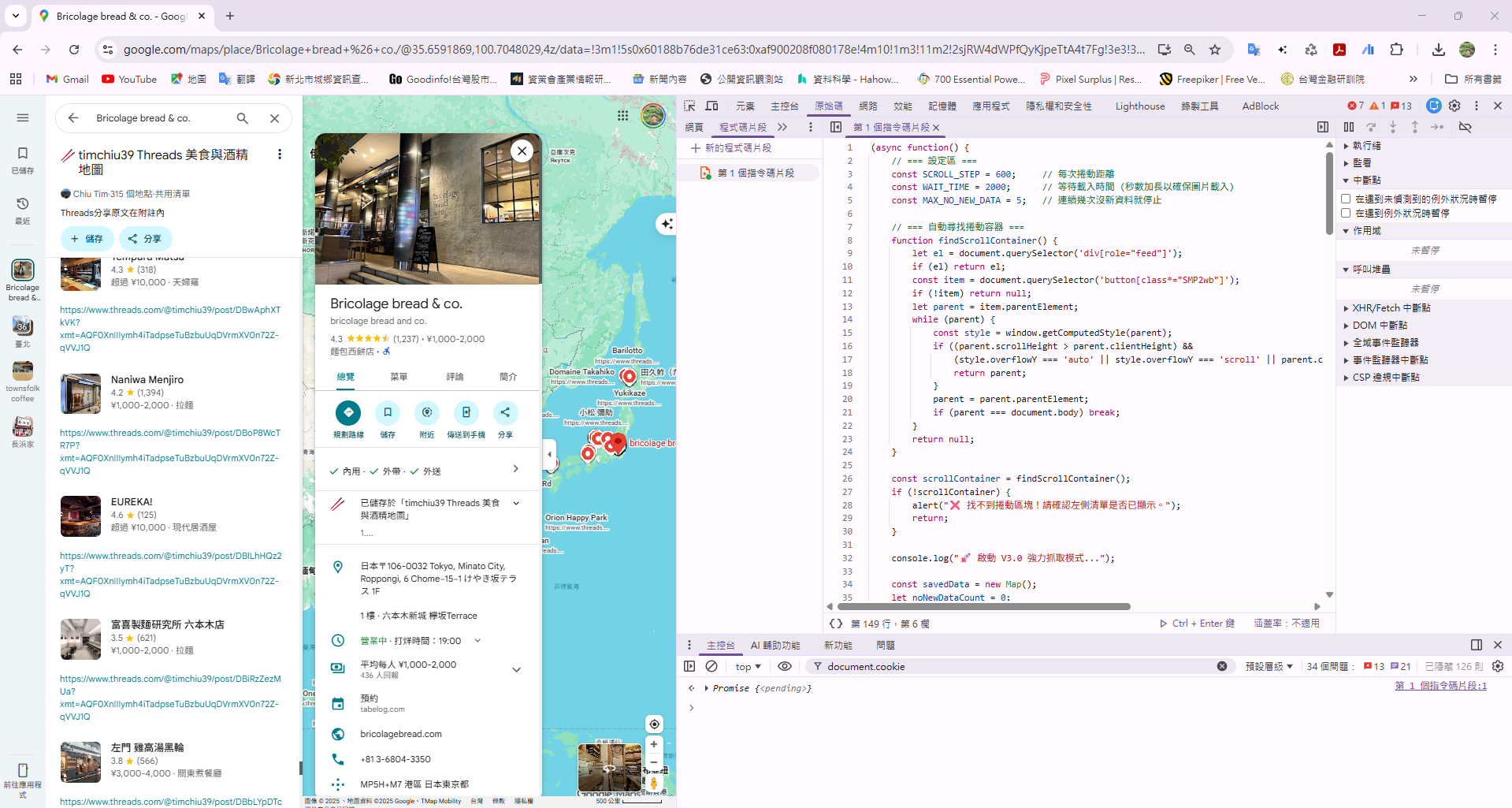Toggle the live expression eye icon
The height and width of the screenshot is (808, 1512).
click(x=785, y=666)
